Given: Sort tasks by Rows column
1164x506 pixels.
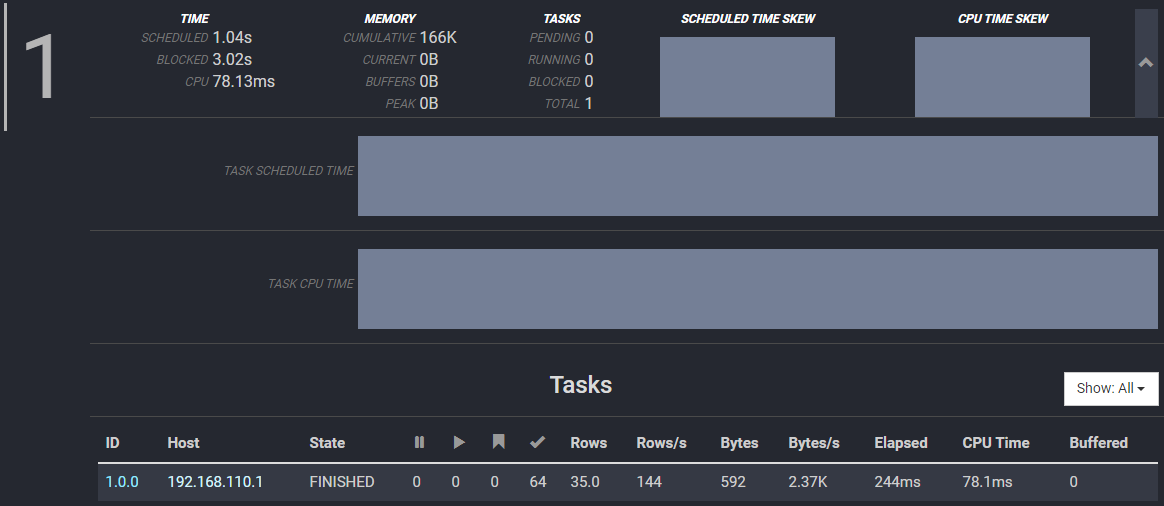Looking at the screenshot, I should point(589,443).
